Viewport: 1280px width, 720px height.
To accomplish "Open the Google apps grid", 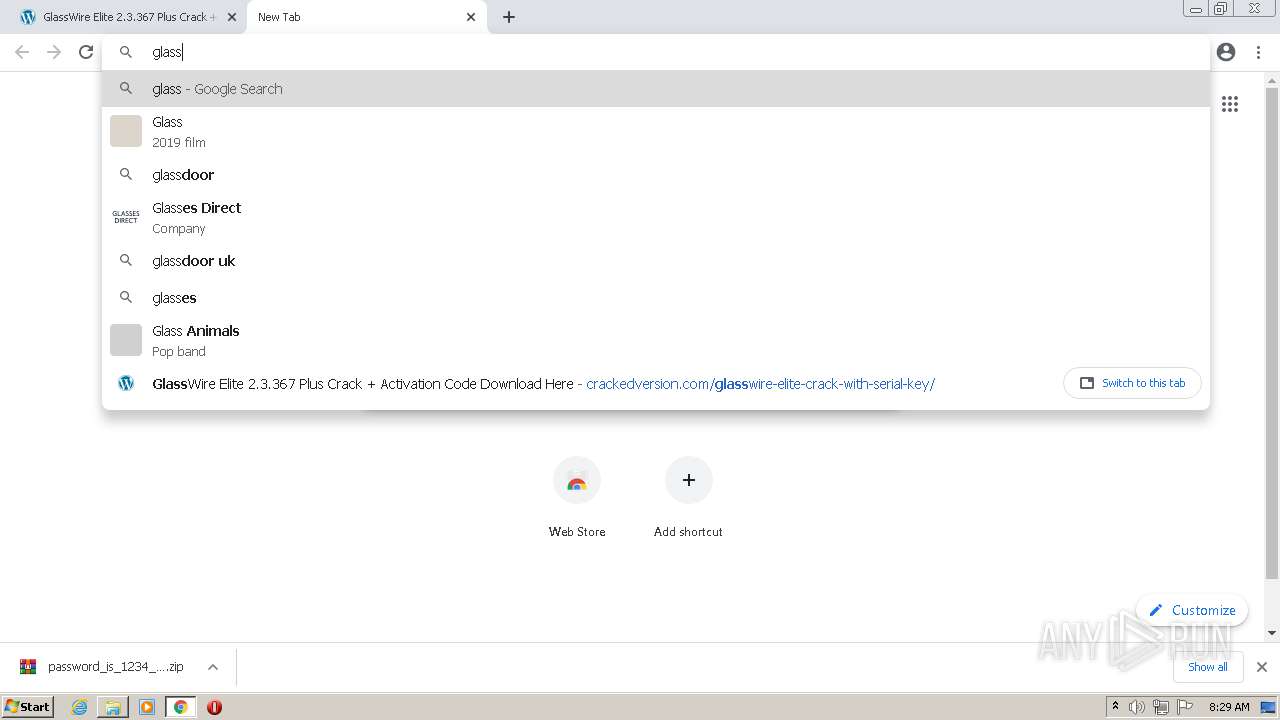I will [x=1230, y=104].
